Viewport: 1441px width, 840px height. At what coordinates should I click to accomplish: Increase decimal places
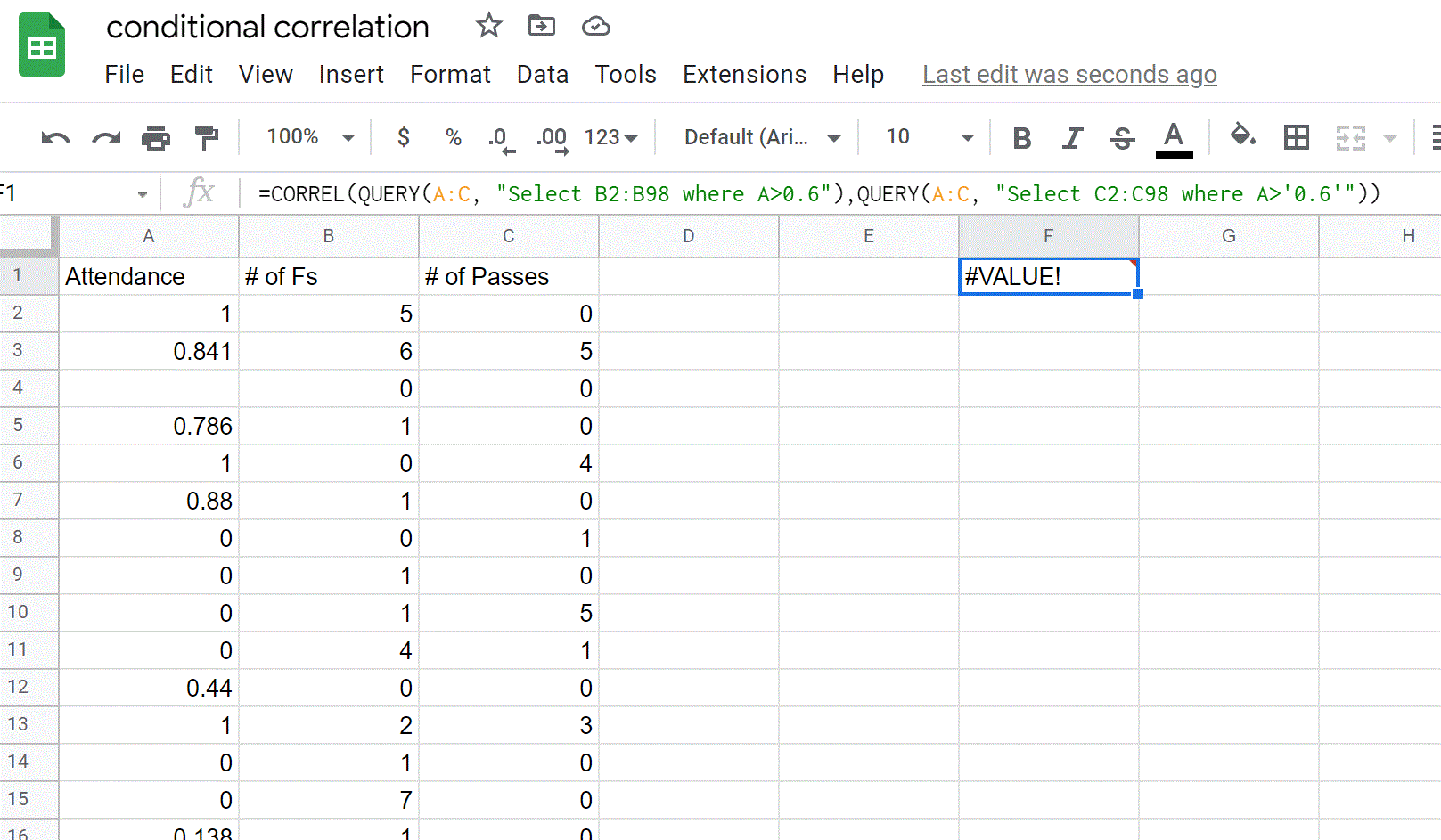coord(551,137)
